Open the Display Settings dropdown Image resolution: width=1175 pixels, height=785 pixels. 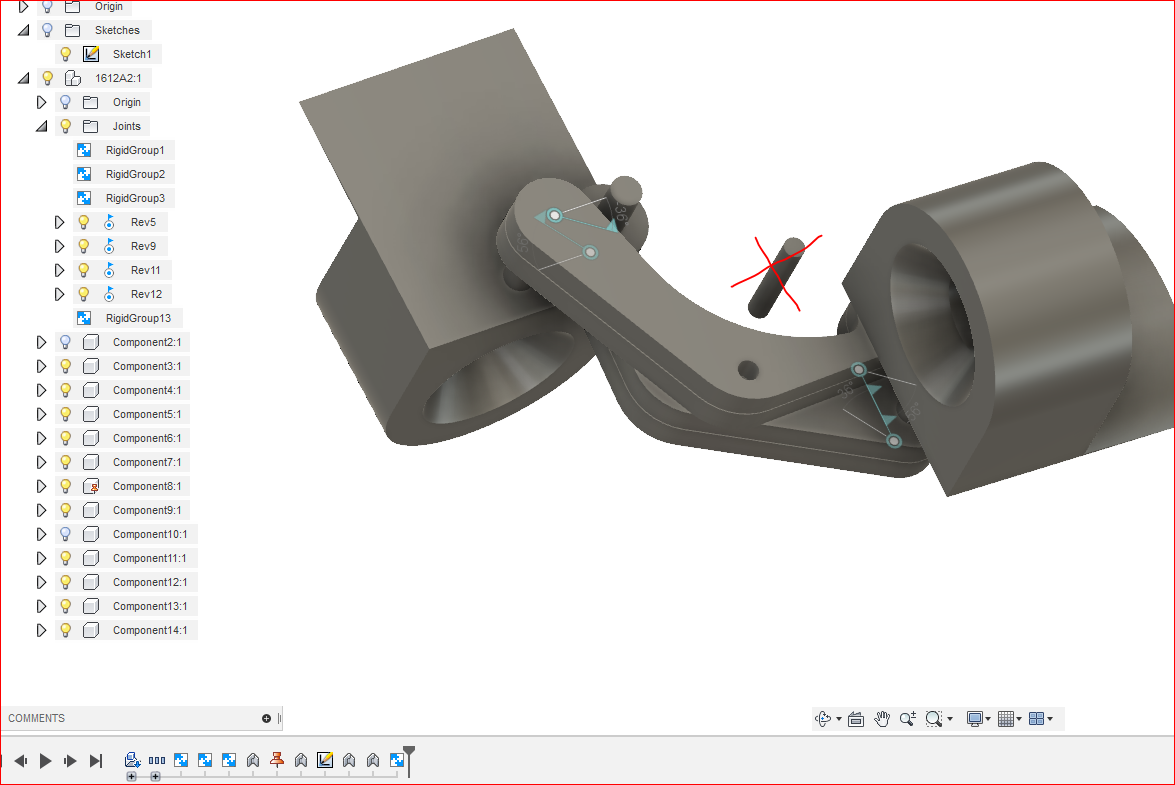click(x=977, y=718)
